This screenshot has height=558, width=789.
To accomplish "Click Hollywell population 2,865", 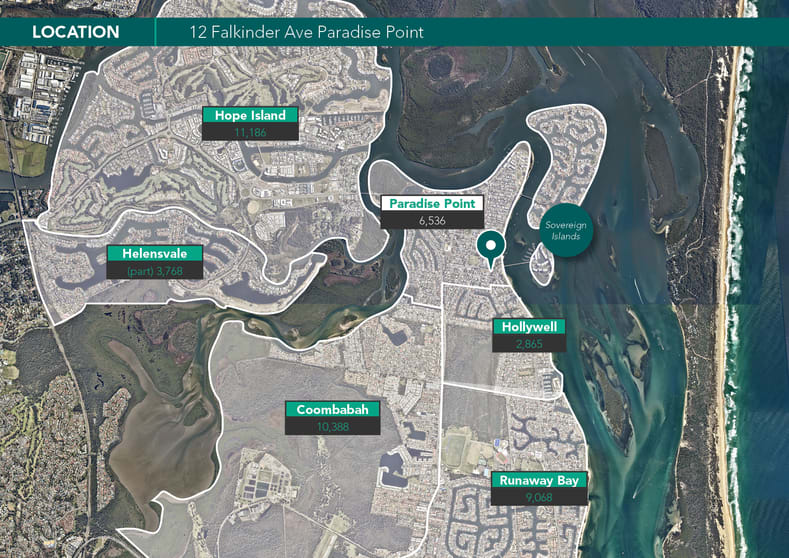I will click(x=529, y=344).
